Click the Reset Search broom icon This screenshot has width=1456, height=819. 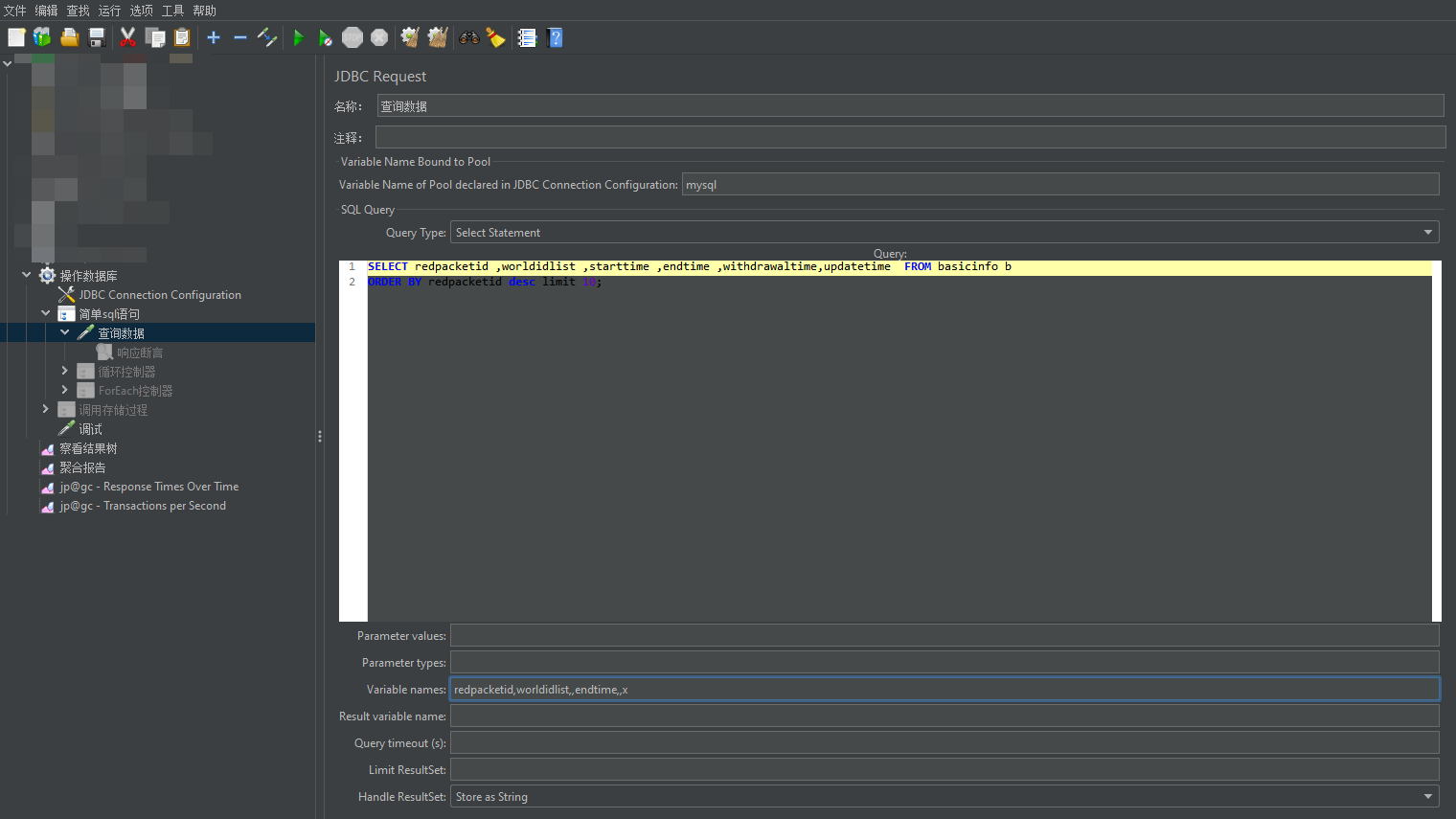495,37
